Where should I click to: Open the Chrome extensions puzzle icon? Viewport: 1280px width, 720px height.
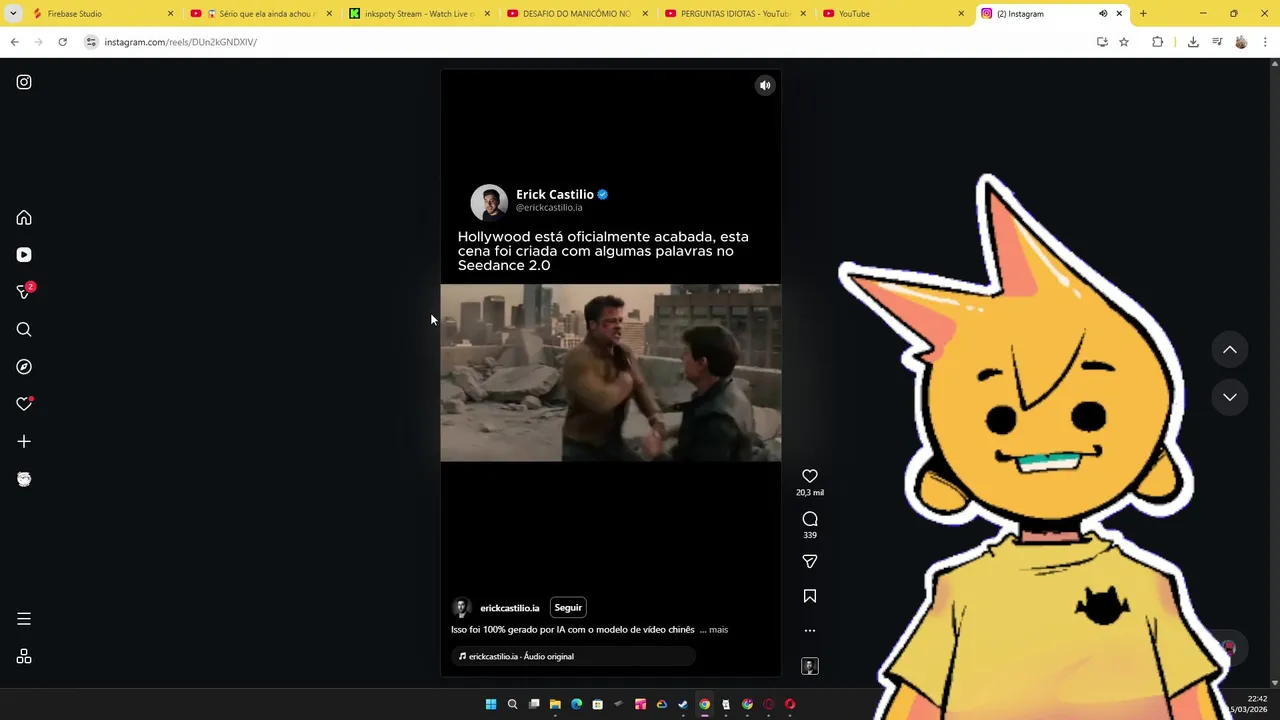click(x=1157, y=42)
